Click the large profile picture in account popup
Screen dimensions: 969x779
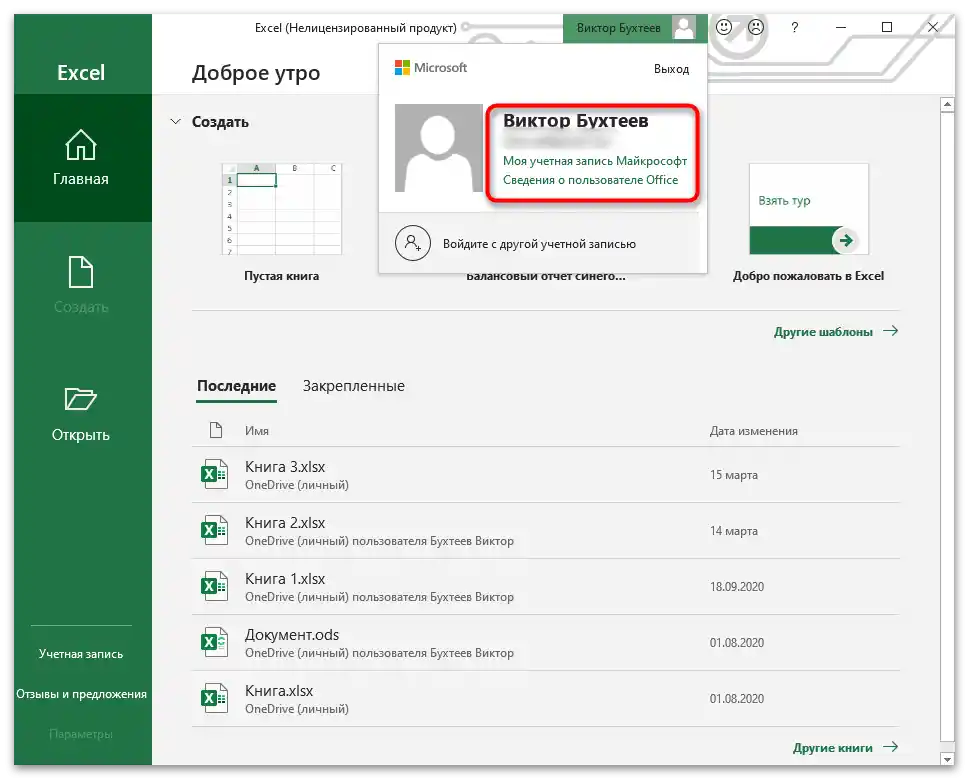click(439, 148)
